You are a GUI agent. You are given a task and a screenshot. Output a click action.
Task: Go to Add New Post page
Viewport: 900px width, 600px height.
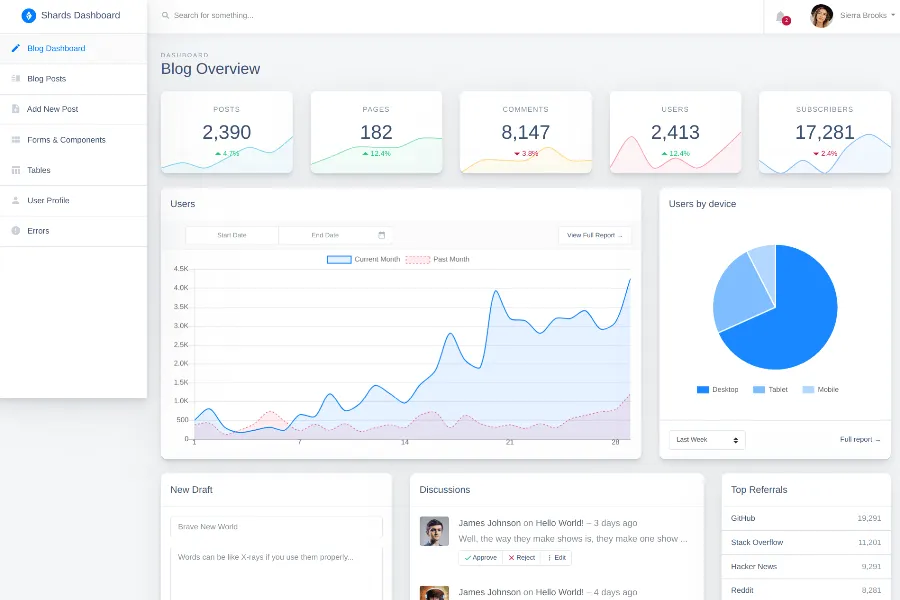[x=52, y=109]
